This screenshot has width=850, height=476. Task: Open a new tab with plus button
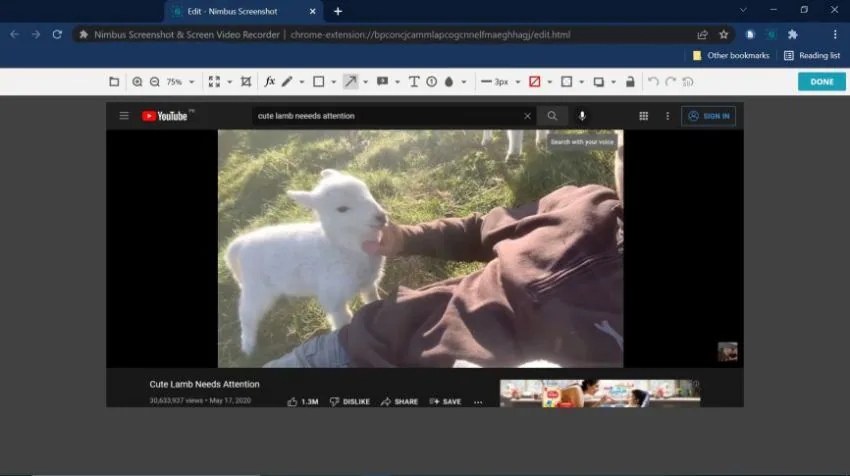[x=338, y=11]
